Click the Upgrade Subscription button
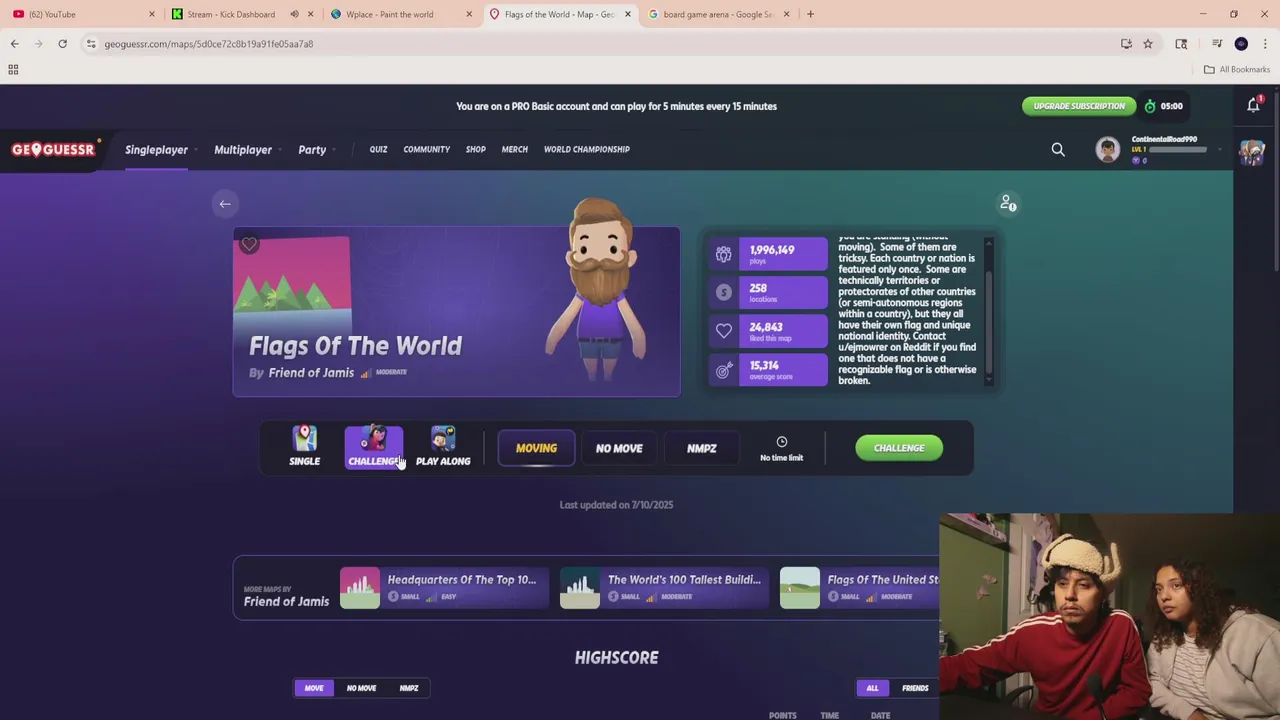This screenshot has height=720, width=1280. click(1079, 106)
